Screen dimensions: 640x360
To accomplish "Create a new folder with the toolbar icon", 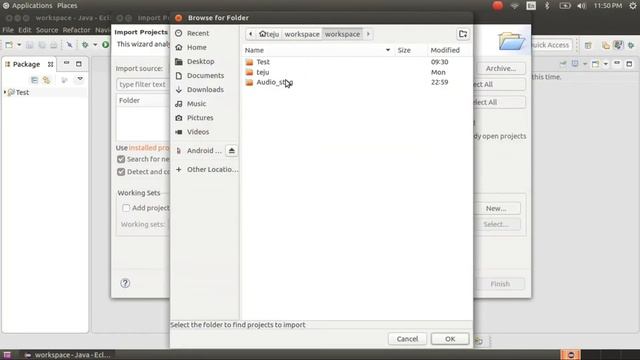I will click(463, 34).
